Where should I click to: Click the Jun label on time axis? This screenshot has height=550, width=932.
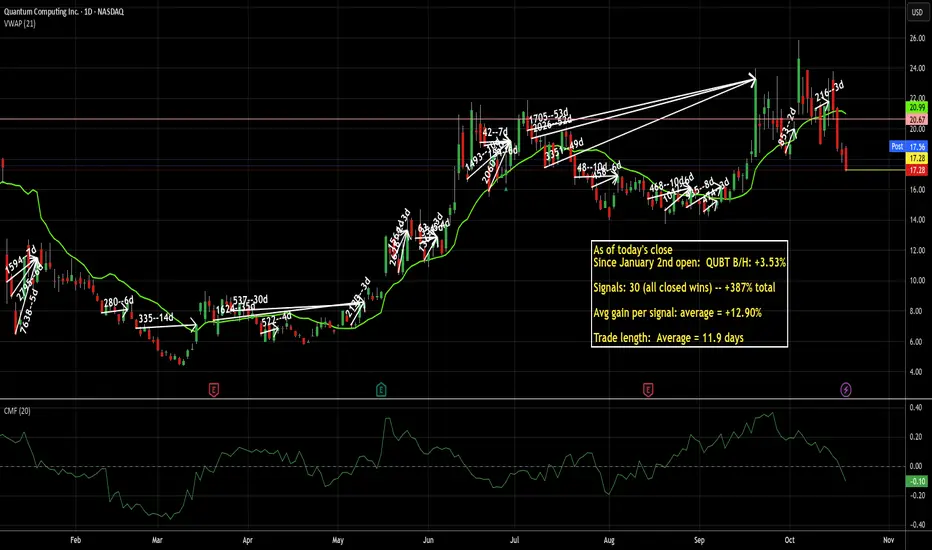pyautogui.click(x=428, y=540)
